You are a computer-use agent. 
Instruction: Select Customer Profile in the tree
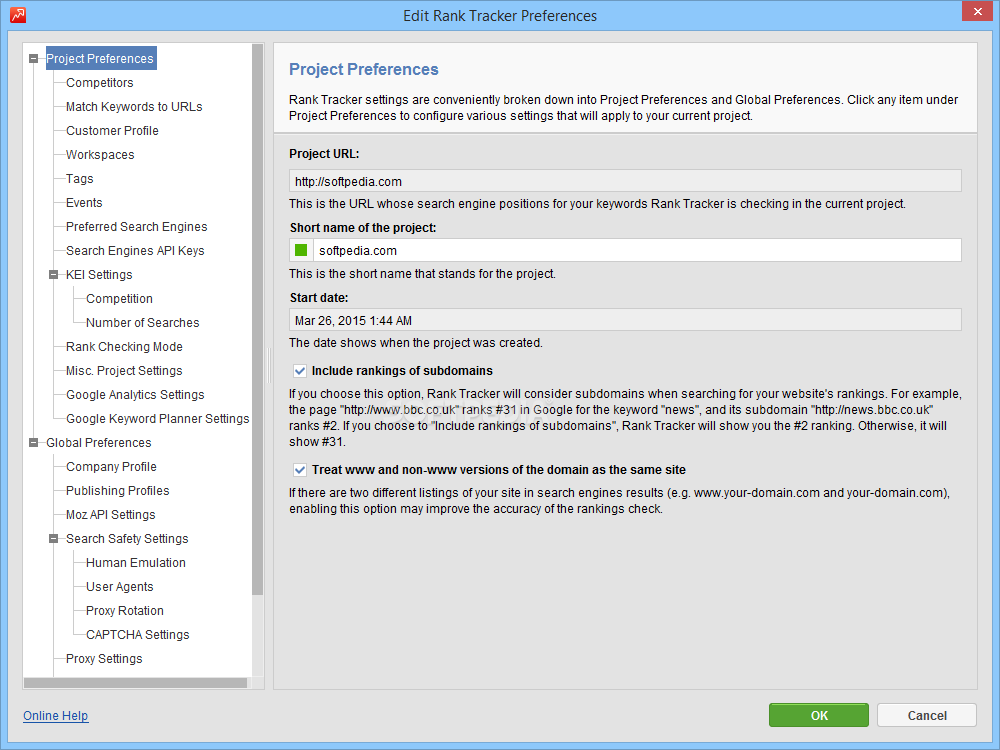point(112,131)
